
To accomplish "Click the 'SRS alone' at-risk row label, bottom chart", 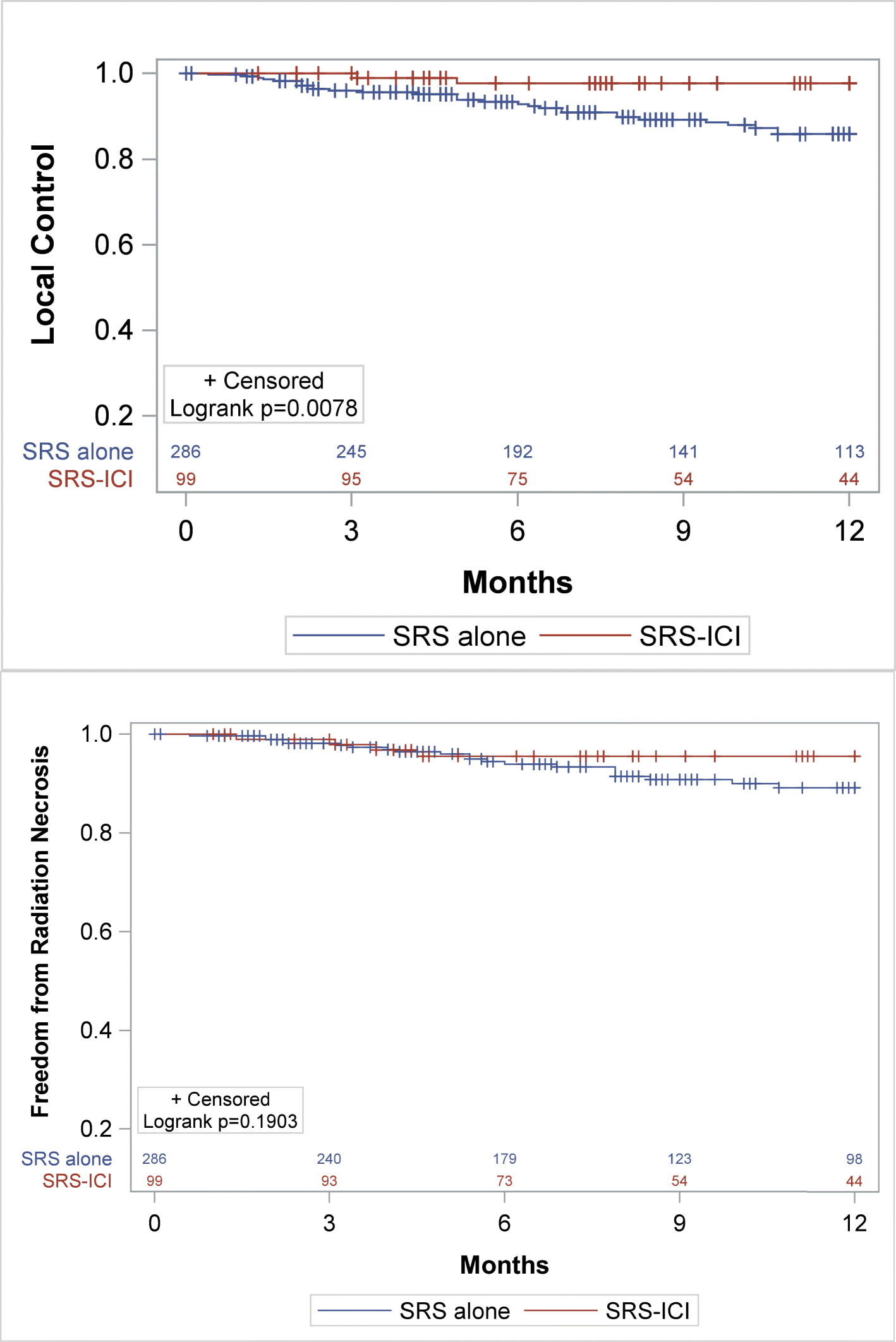I will click(66, 1159).
